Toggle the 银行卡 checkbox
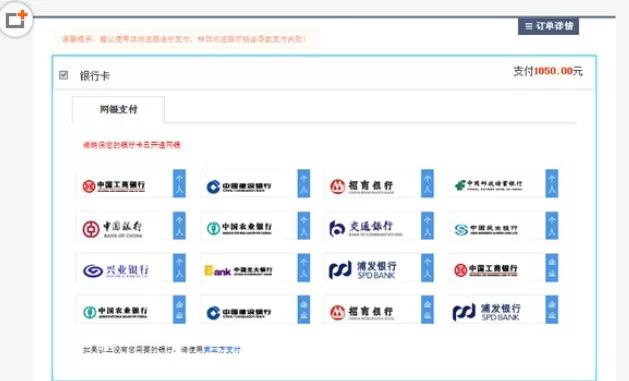The width and height of the screenshot is (629, 381). 63,75
